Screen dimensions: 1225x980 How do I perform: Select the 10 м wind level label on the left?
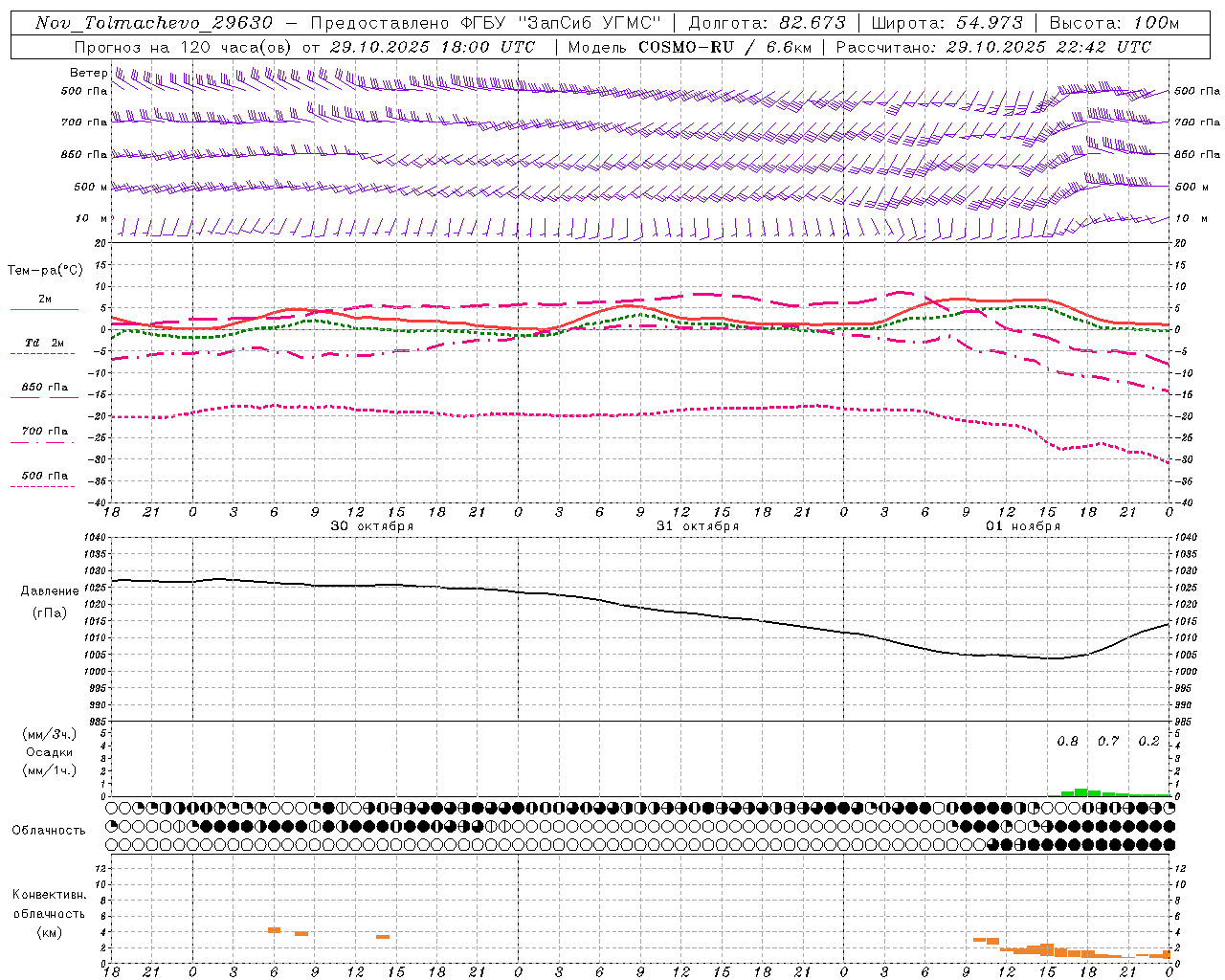pos(92,219)
